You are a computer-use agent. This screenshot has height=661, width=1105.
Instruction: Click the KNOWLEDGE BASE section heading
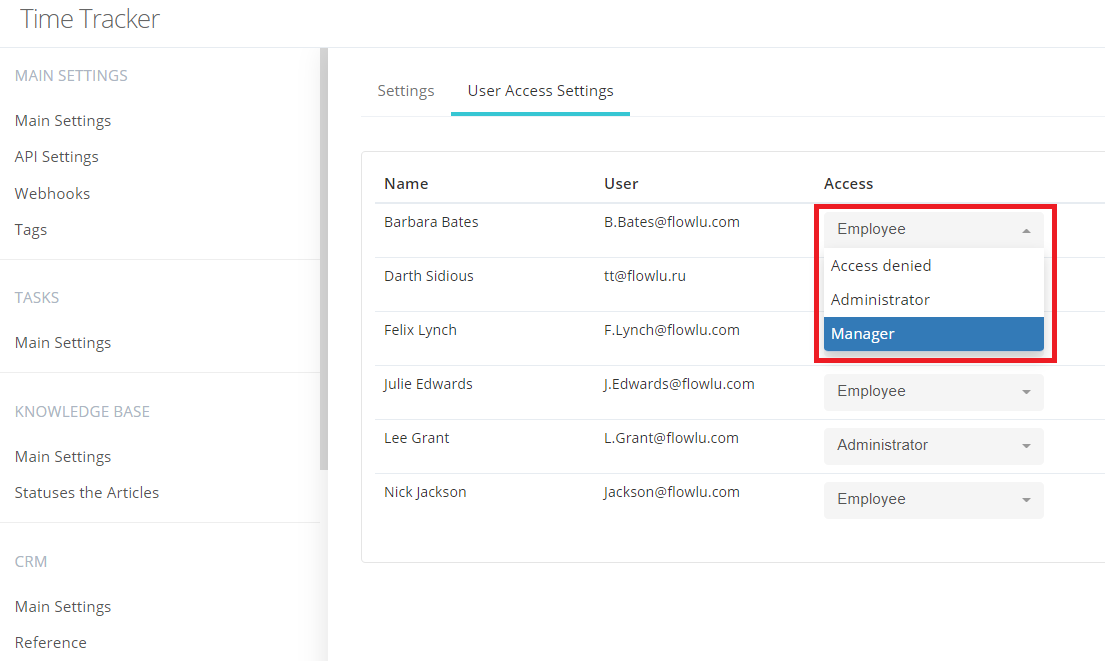(x=82, y=412)
